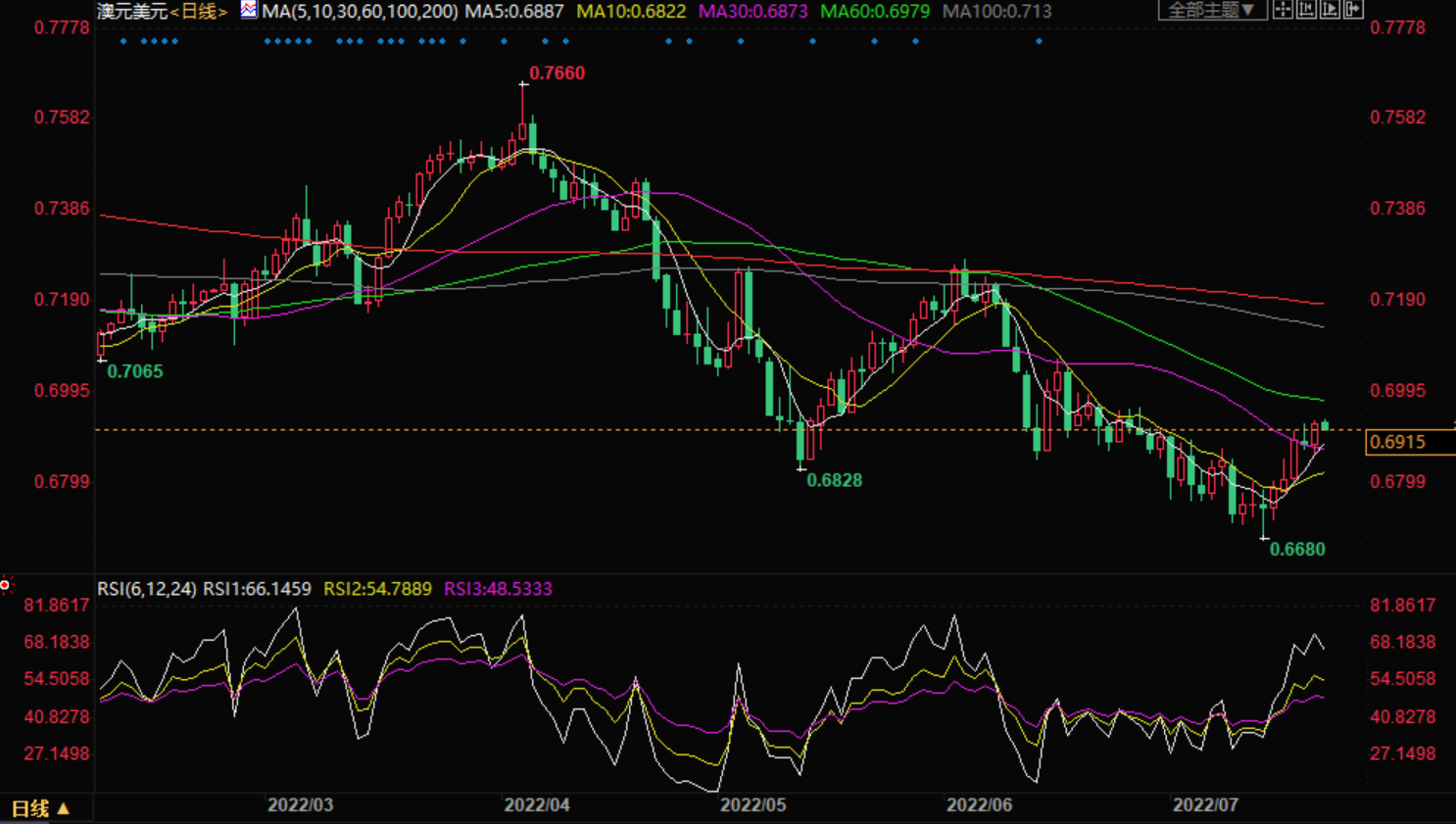Click the 0.7065 low price label
This screenshot has height=824, width=1456.
point(135,371)
